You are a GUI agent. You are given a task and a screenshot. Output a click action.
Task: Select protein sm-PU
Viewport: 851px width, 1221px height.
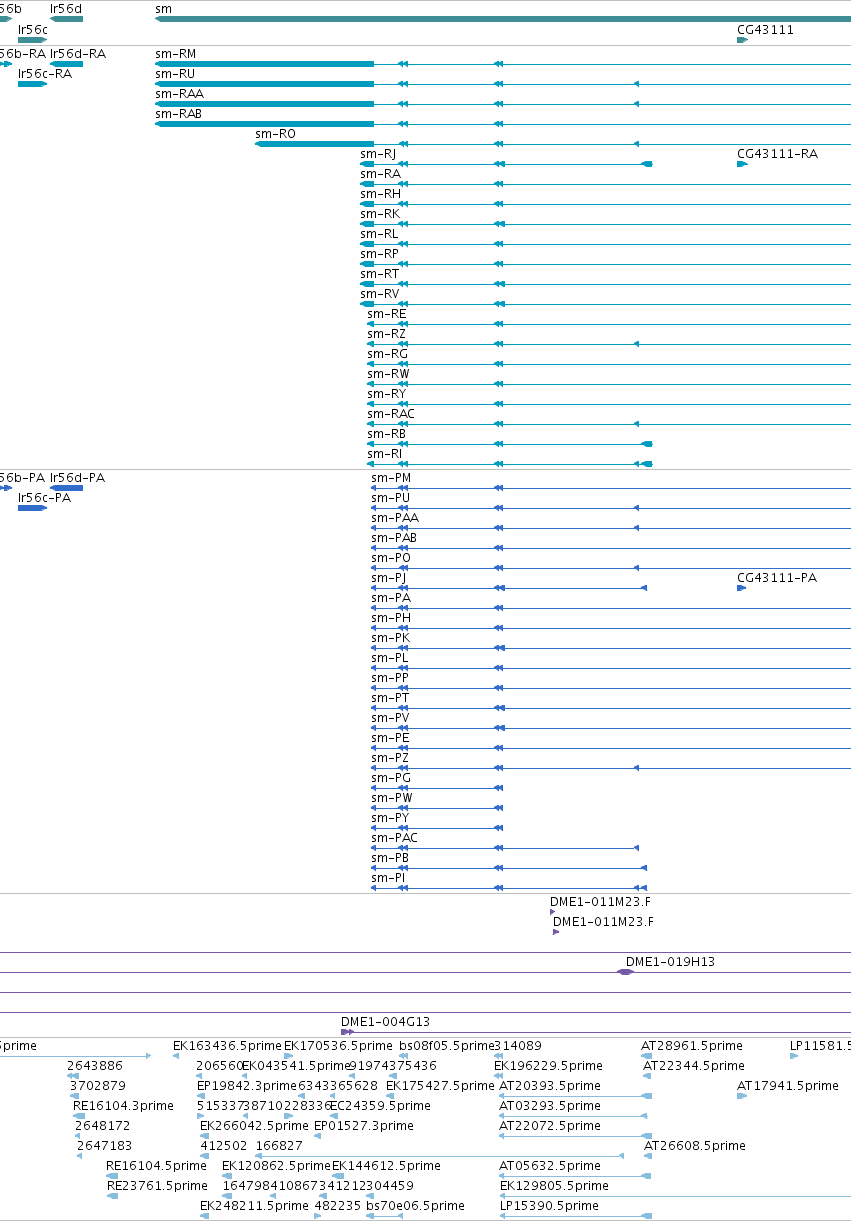(391, 497)
